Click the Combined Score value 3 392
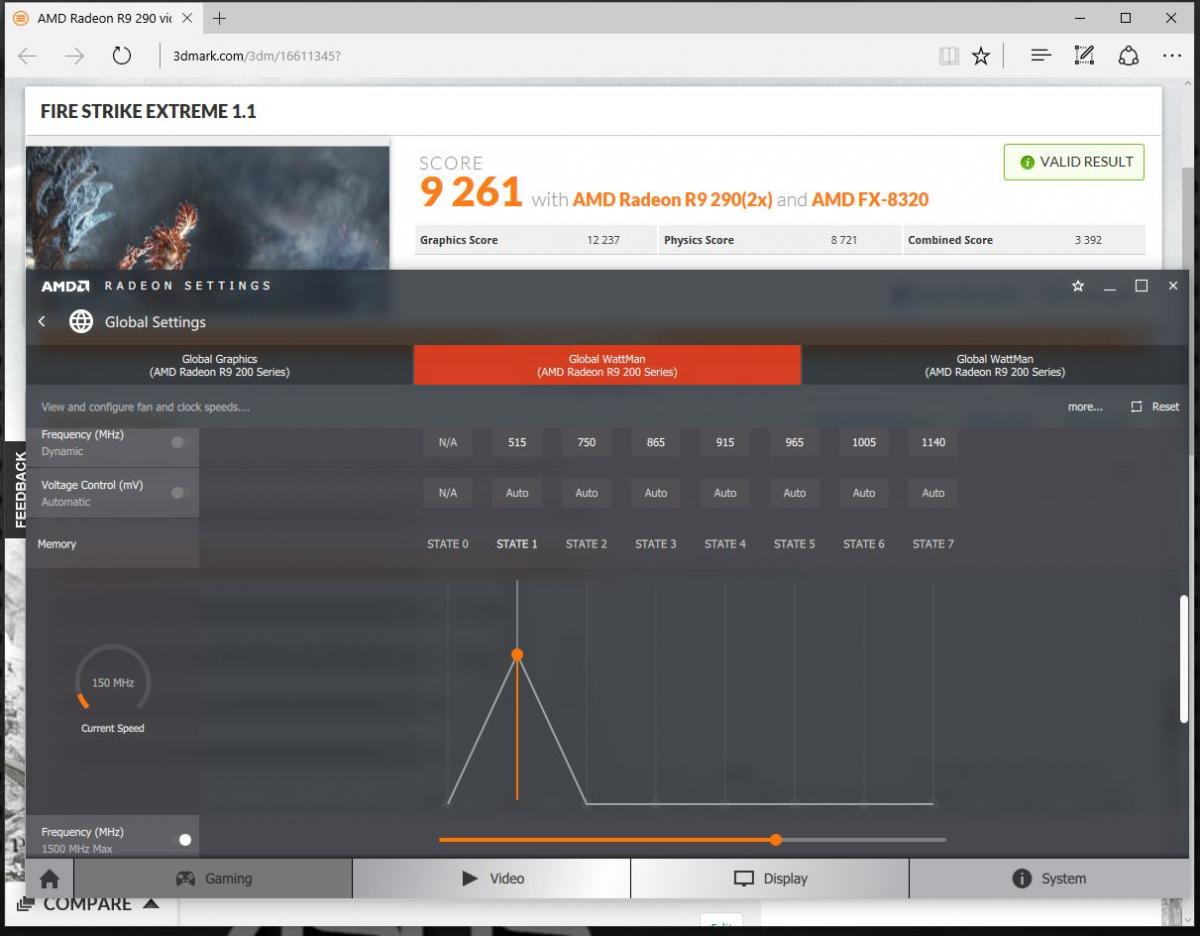The image size is (1200, 936). pyautogui.click(x=1088, y=240)
